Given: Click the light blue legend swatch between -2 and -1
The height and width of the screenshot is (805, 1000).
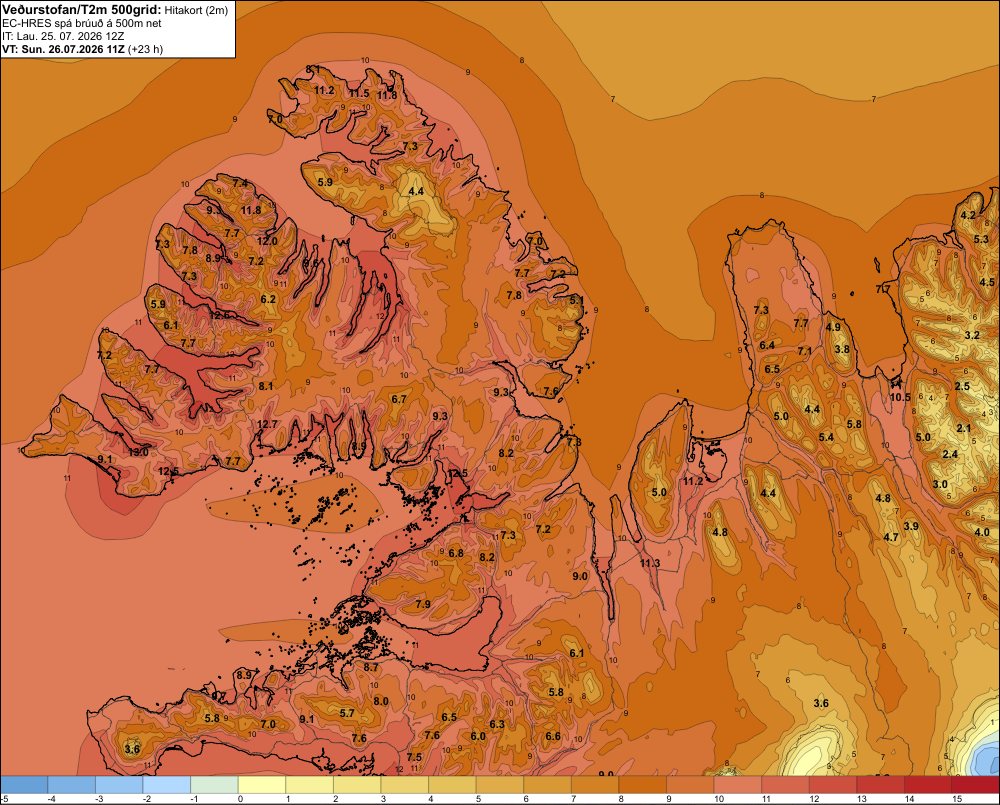Looking at the screenshot, I should coord(166,784).
